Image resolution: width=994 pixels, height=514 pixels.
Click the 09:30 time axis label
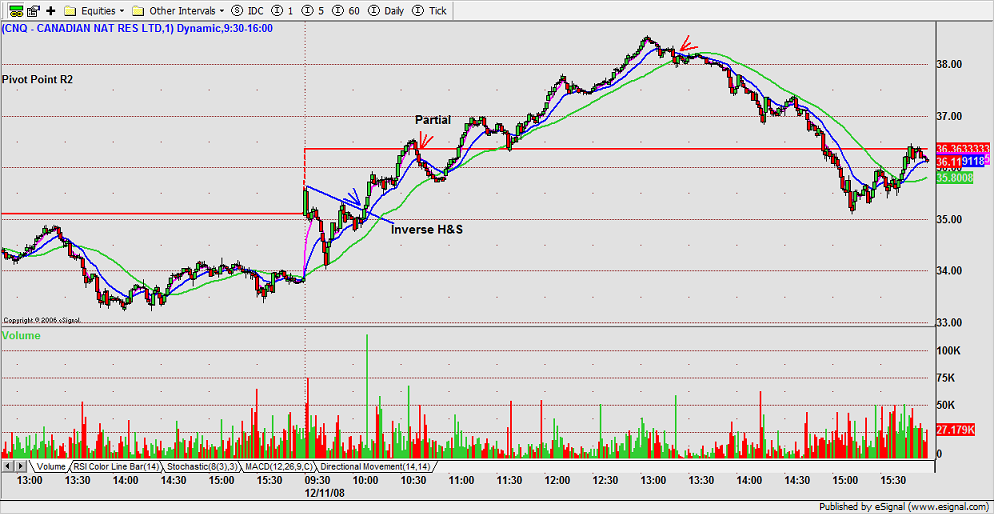point(318,480)
